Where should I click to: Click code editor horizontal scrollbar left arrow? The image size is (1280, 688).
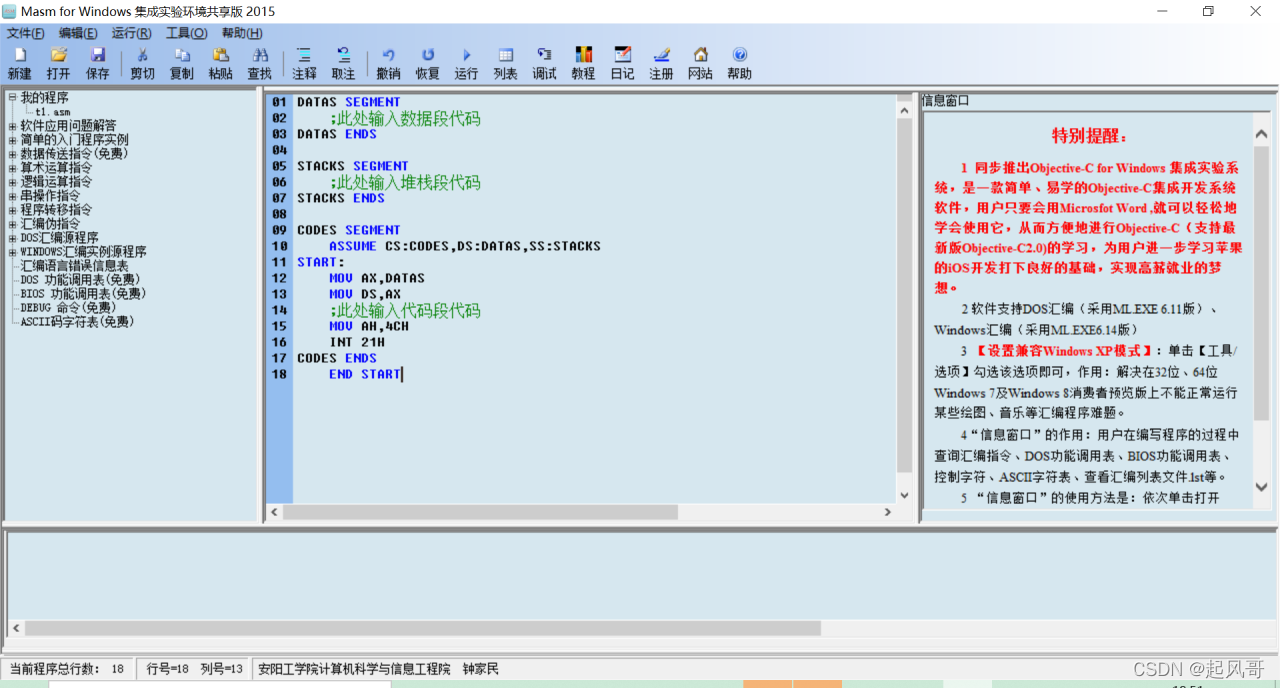coord(273,512)
